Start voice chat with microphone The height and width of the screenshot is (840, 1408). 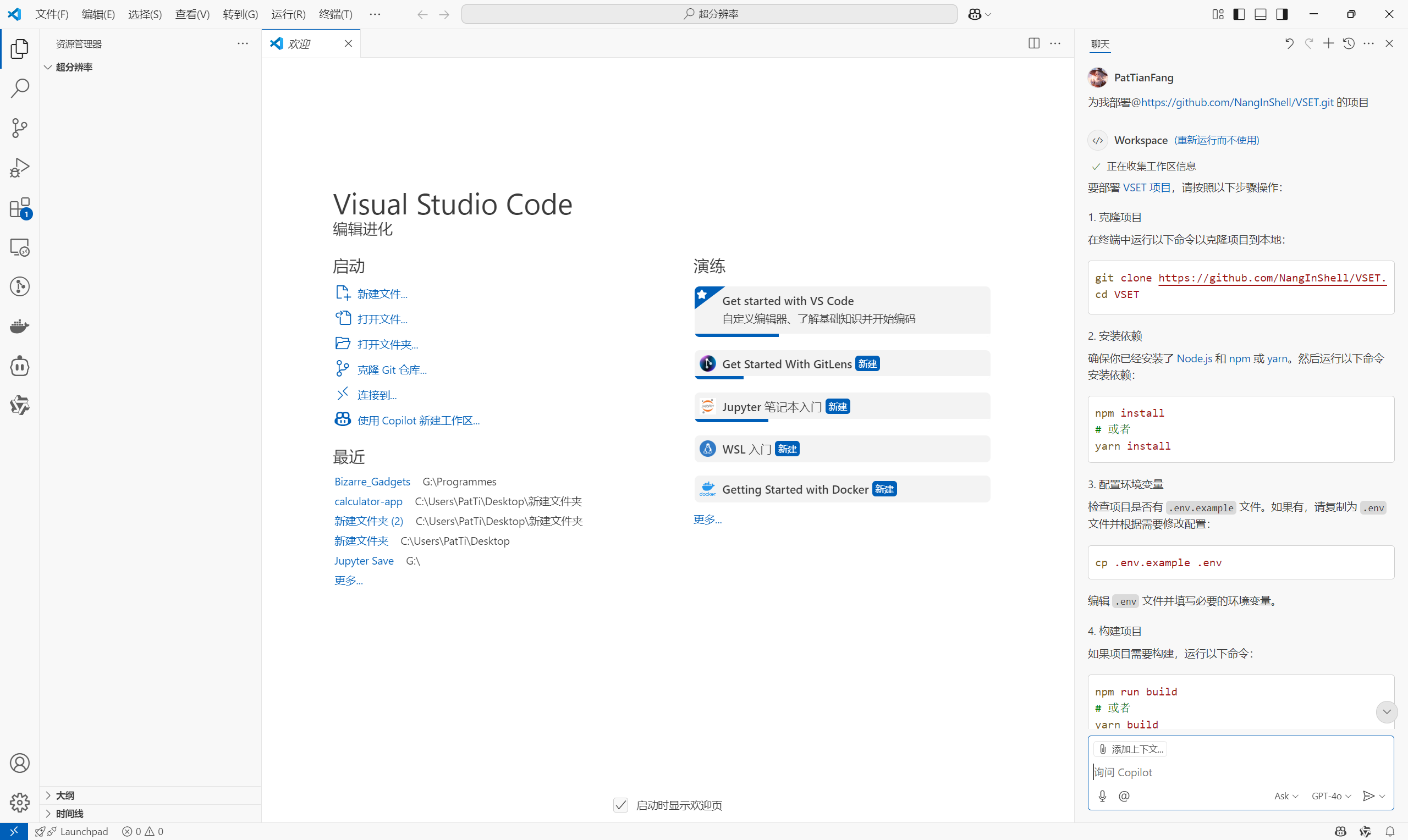pyautogui.click(x=1102, y=796)
